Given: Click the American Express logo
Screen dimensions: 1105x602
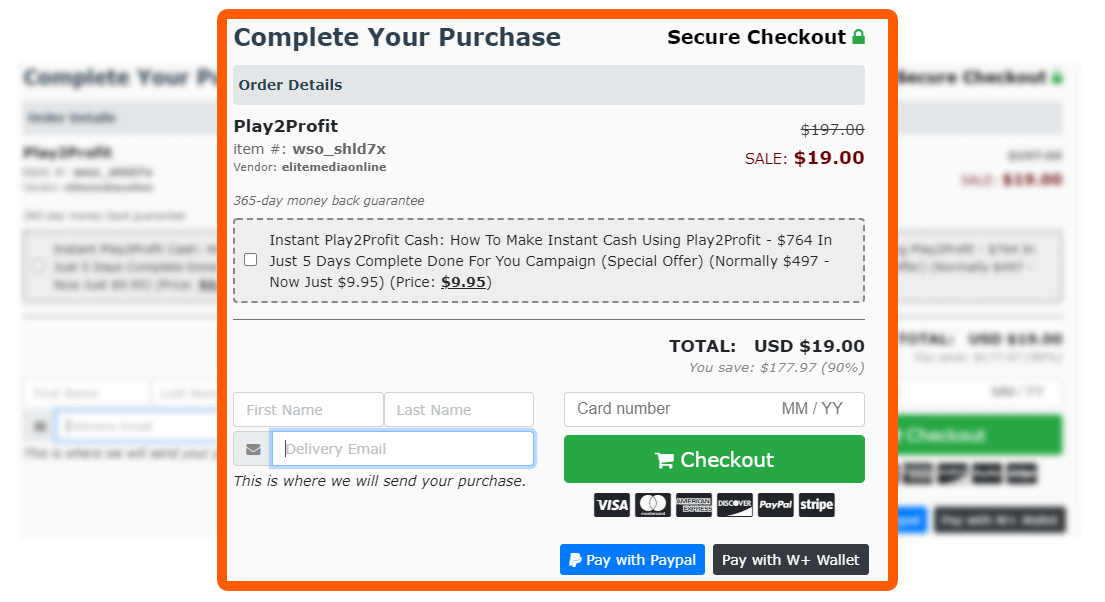Looking at the screenshot, I should pos(693,505).
